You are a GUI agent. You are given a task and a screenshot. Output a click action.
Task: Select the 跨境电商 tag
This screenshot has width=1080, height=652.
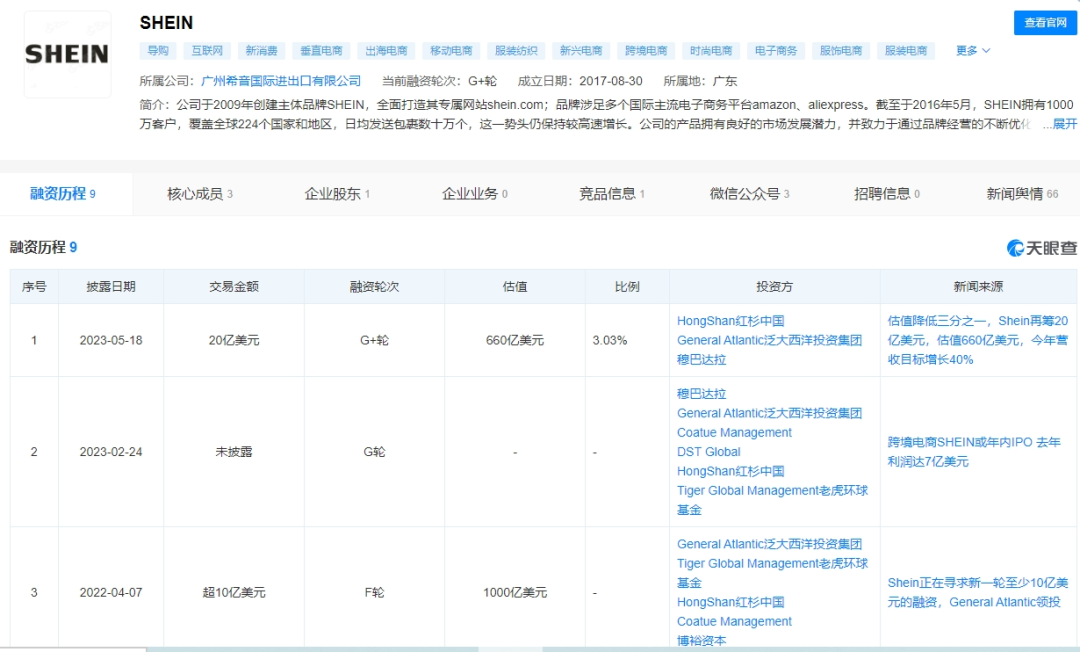click(x=646, y=51)
